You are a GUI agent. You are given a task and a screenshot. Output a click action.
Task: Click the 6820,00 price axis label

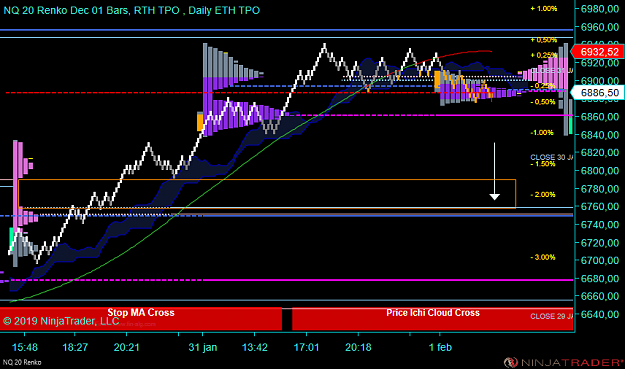[600, 153]
